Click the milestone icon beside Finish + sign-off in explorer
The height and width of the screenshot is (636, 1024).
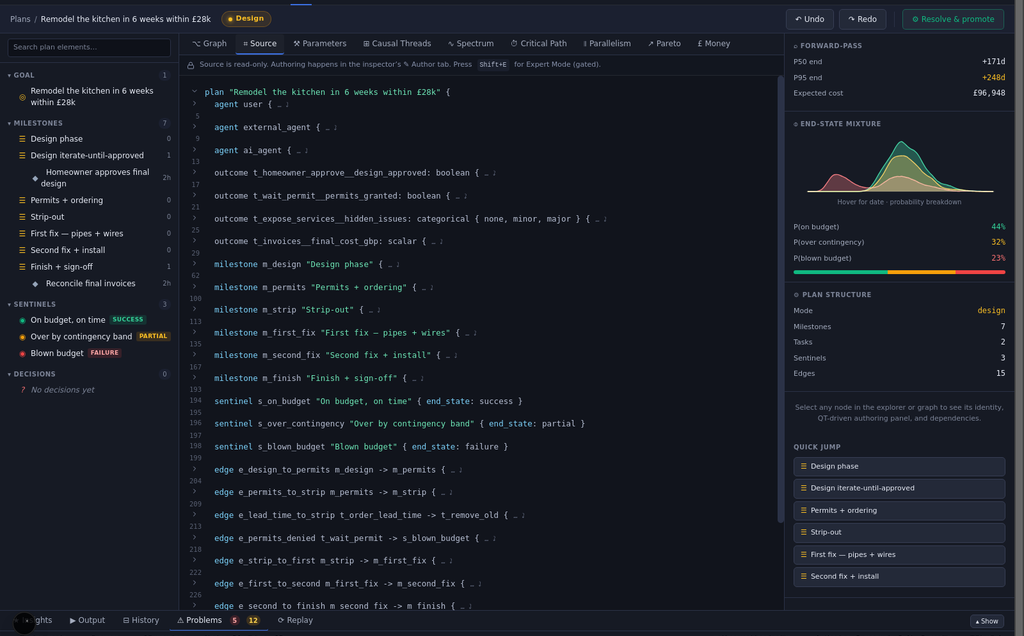click(22, 267)
